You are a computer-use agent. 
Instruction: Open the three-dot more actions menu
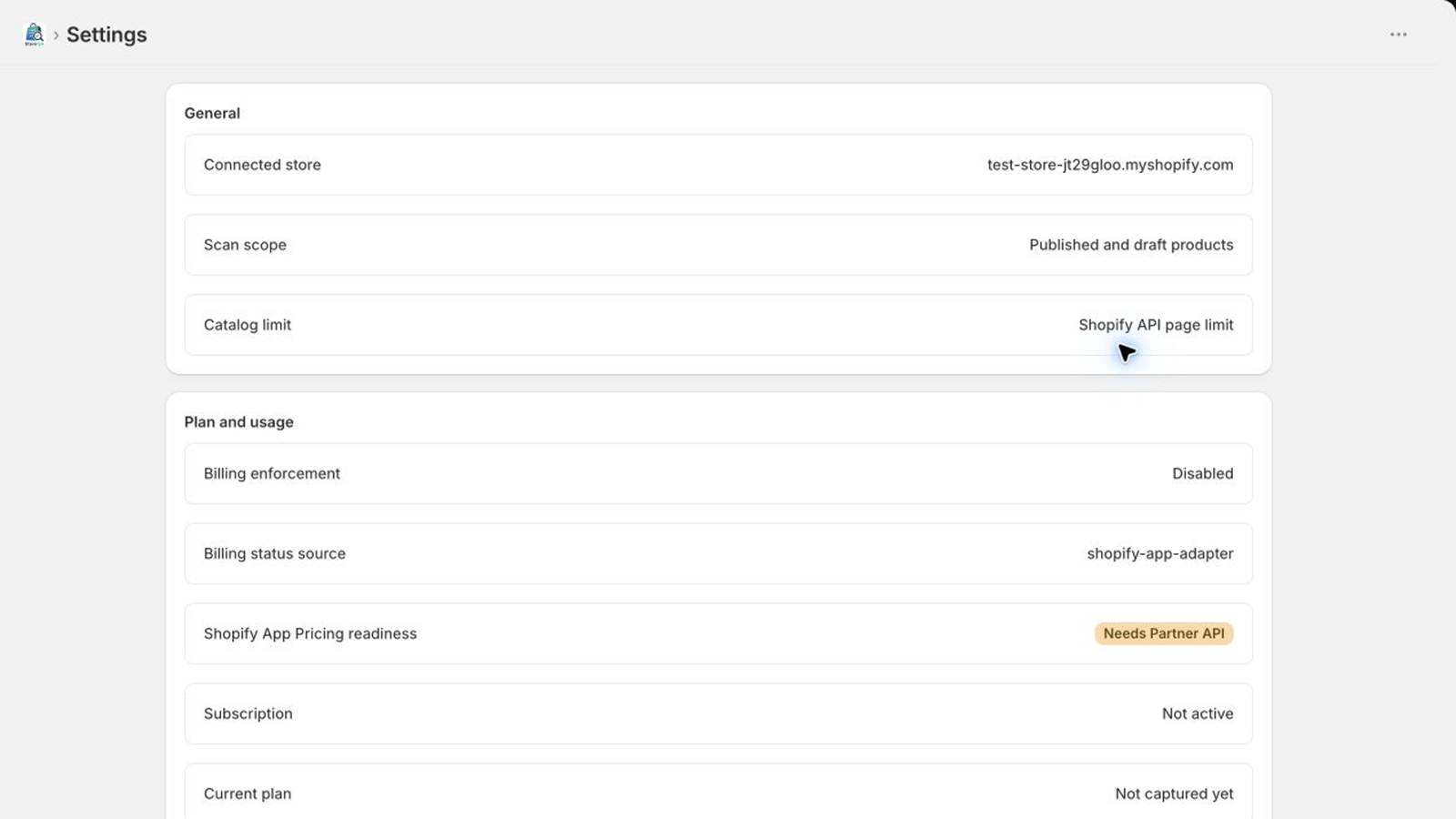click(1399, 35)
